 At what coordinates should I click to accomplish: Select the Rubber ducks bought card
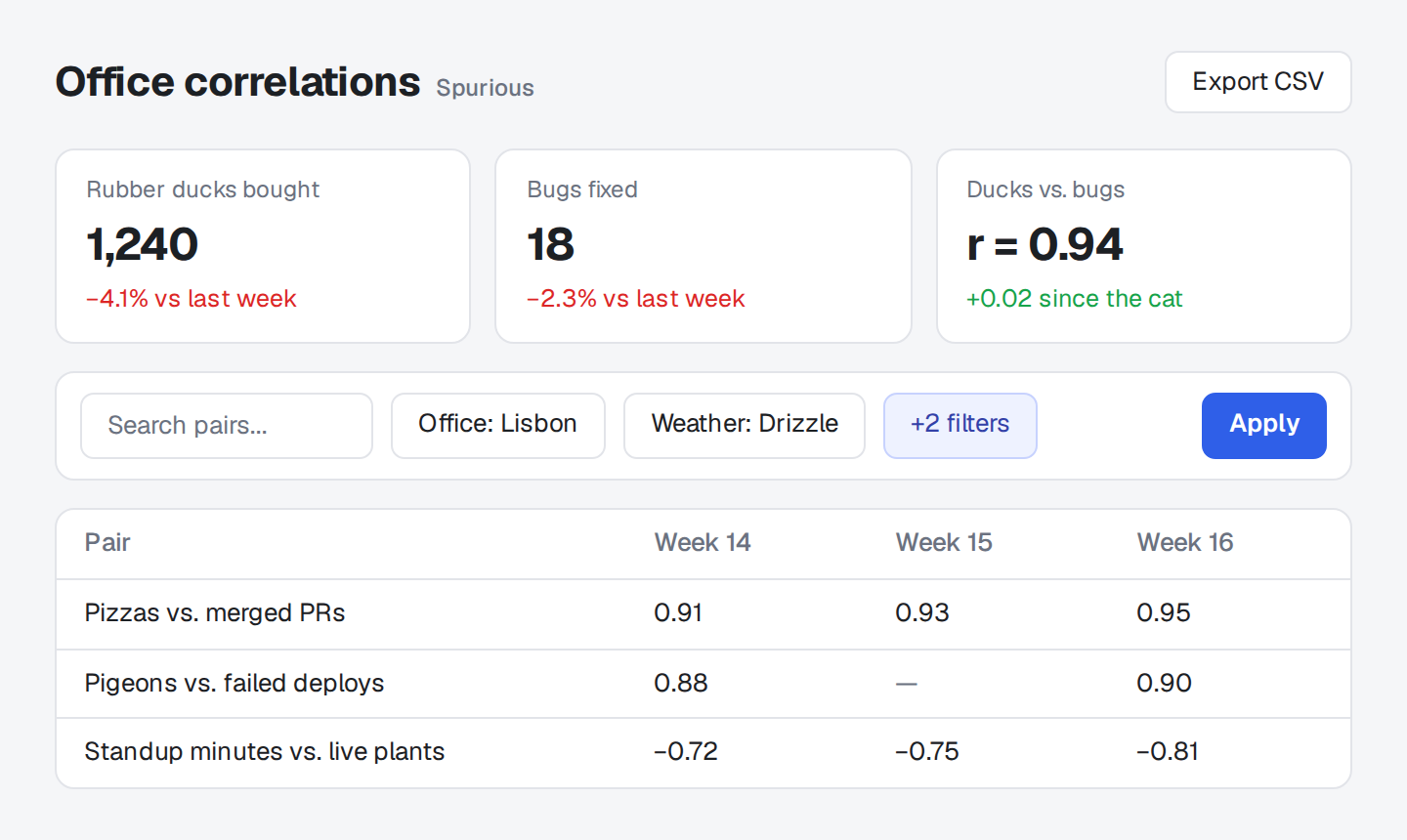pos(263,246)
